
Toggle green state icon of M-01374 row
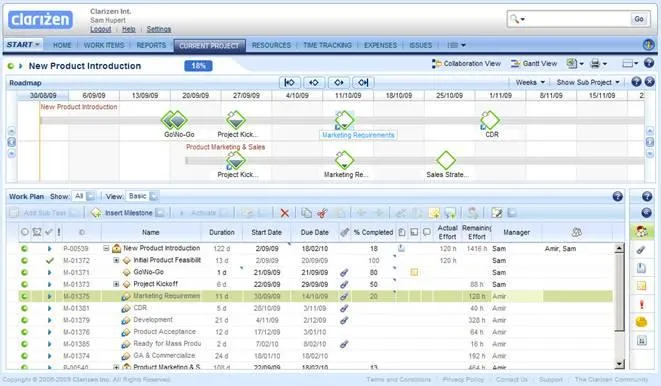coord(24,356)
